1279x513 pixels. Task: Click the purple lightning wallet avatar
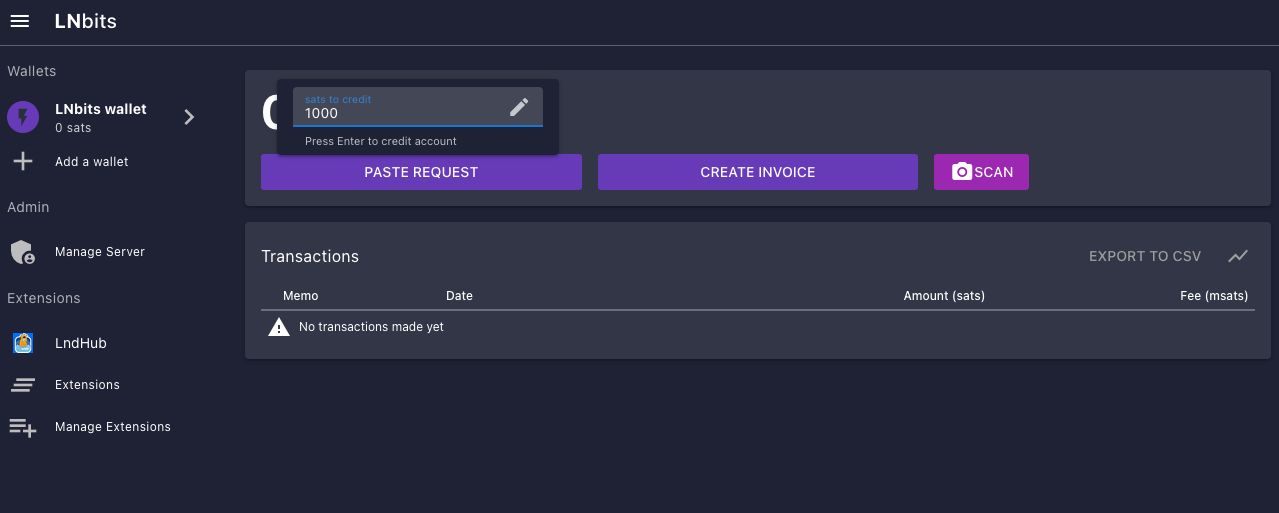click(23, 118)
